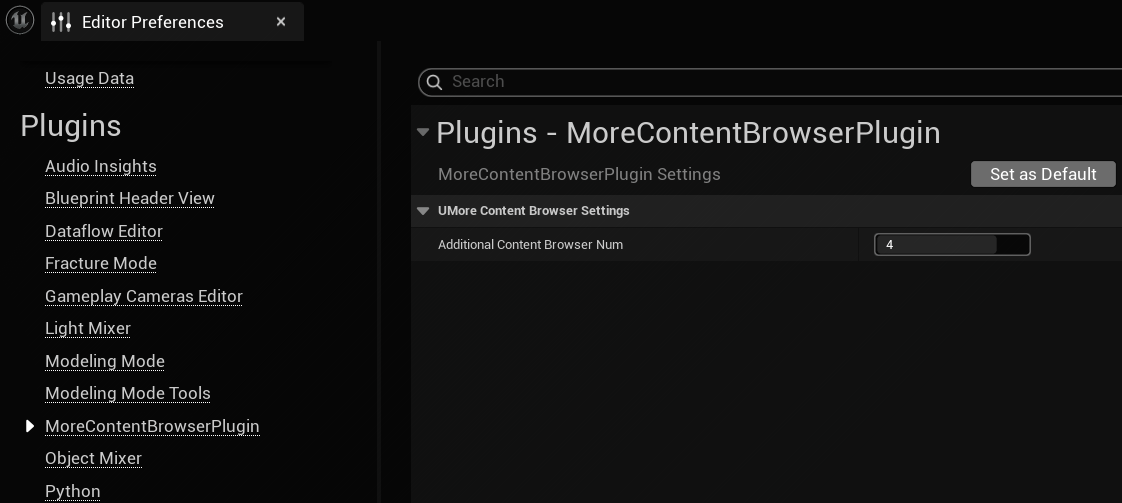Click the magnifier icon in search box
This screenshot has height=503, width=1122.
tap(434, 82)
